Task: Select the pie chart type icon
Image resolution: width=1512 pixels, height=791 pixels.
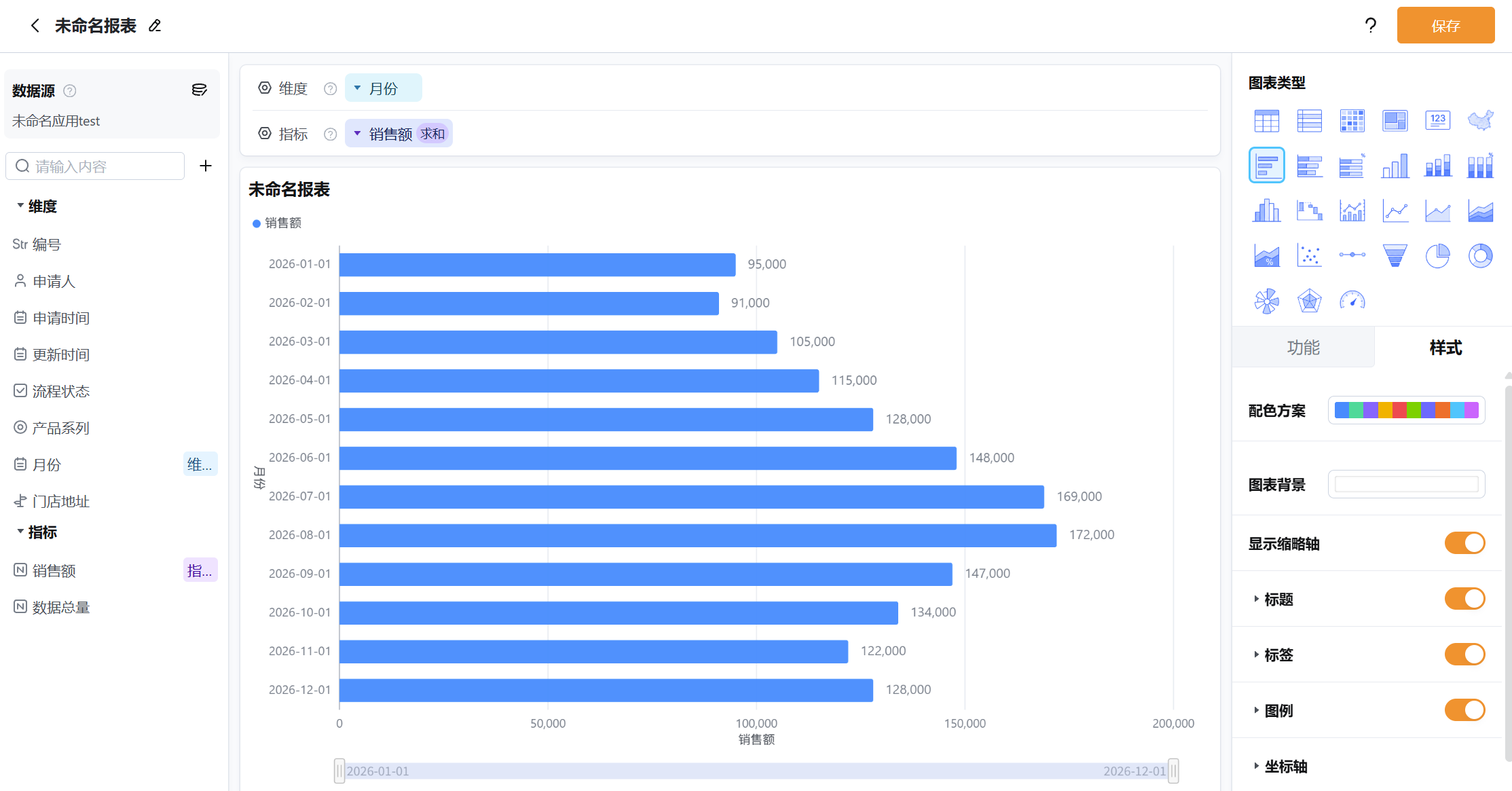Action: (1437, 256)
